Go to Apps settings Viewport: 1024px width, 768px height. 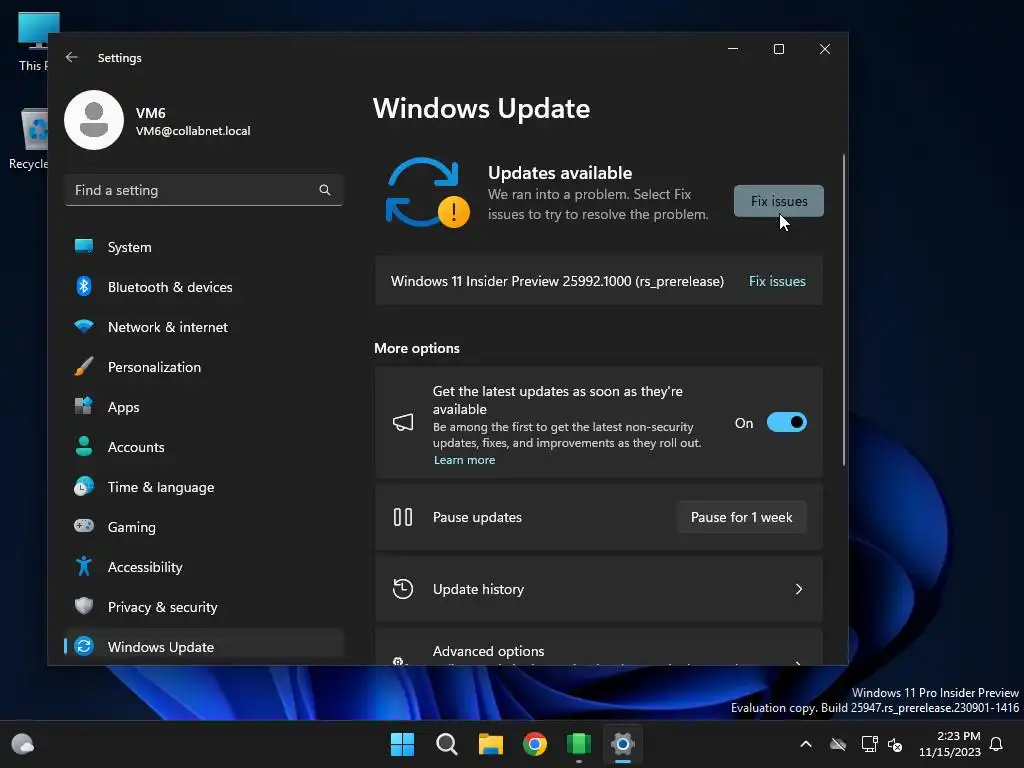[204, 407]
